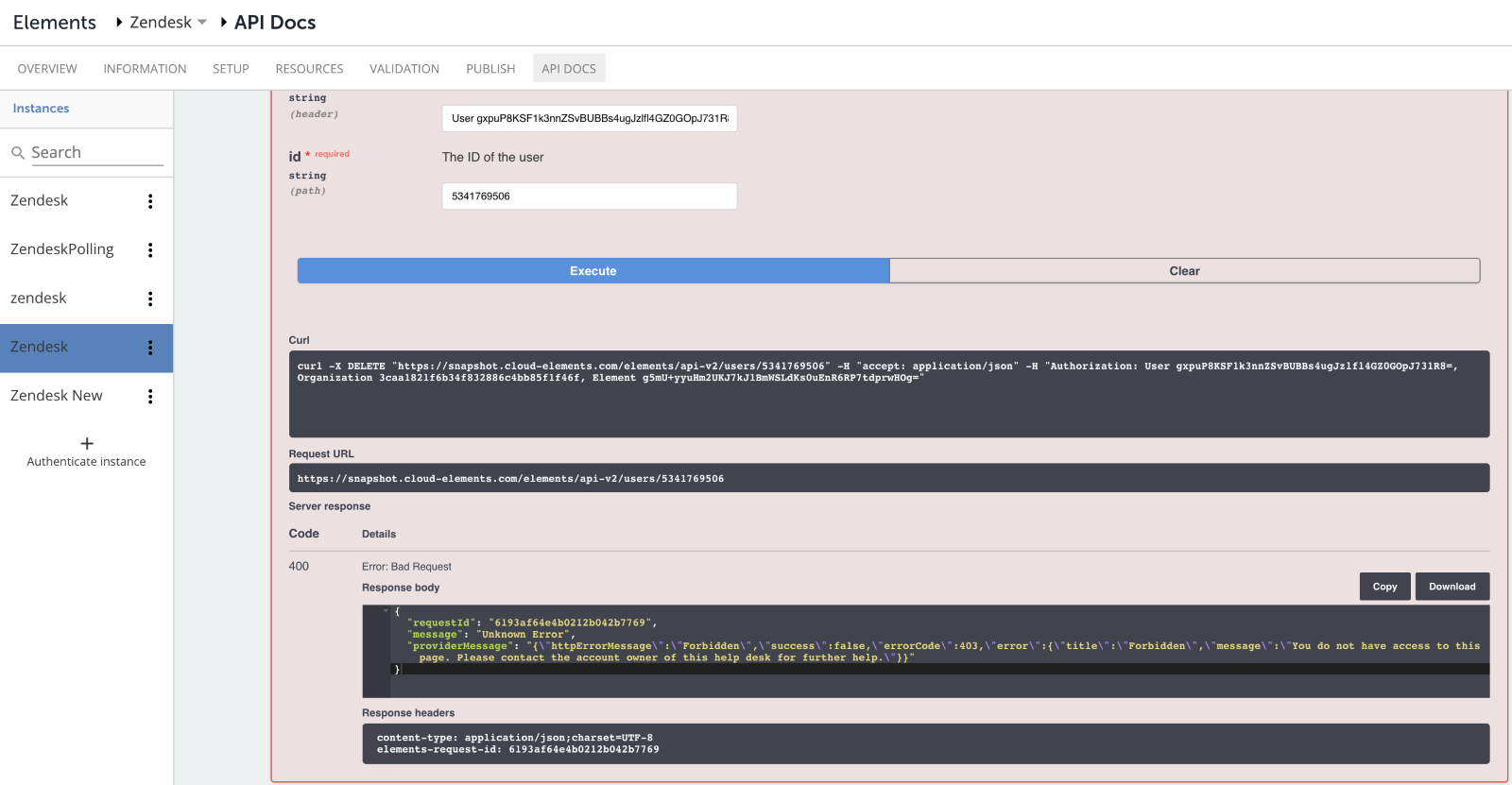Switch to the Publish tab
The height and width of the screenshot is (785, 1512).
click(490, 69)
